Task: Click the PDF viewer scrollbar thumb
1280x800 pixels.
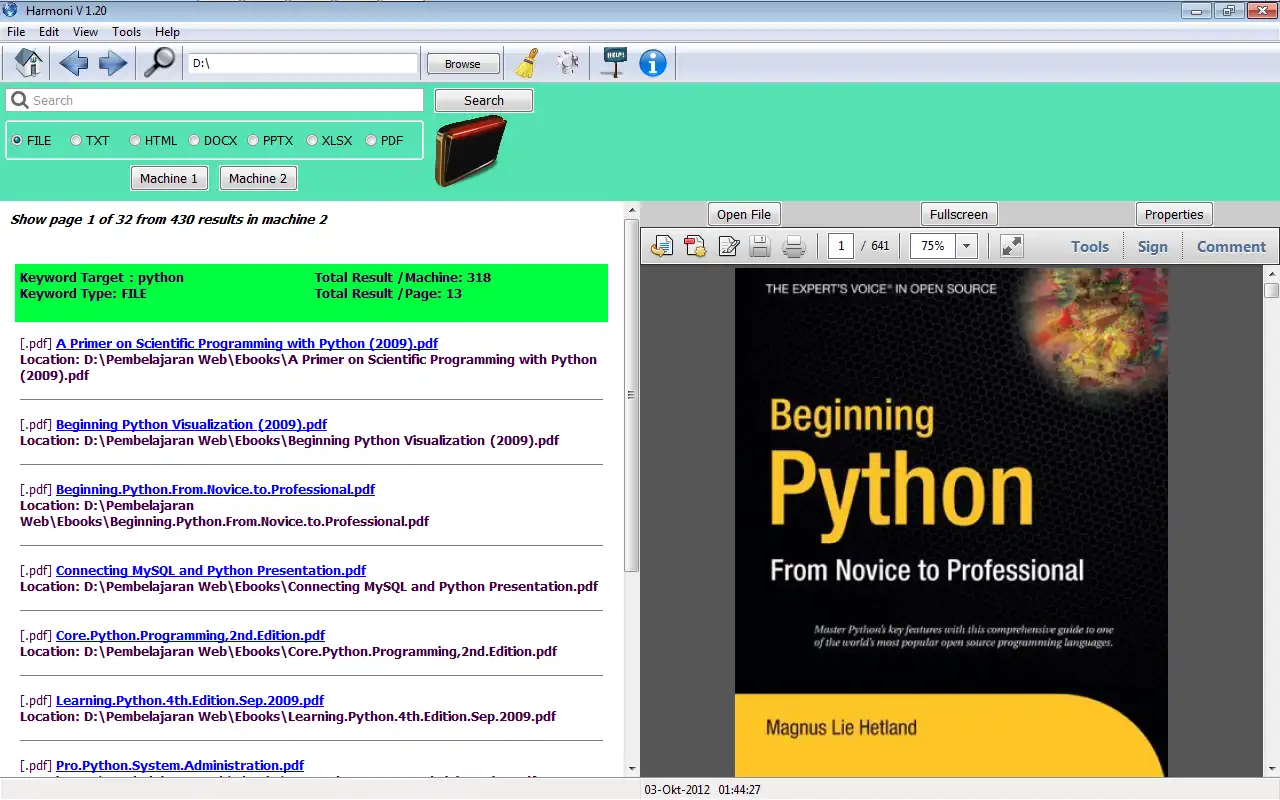Action: click(1271, 291)
